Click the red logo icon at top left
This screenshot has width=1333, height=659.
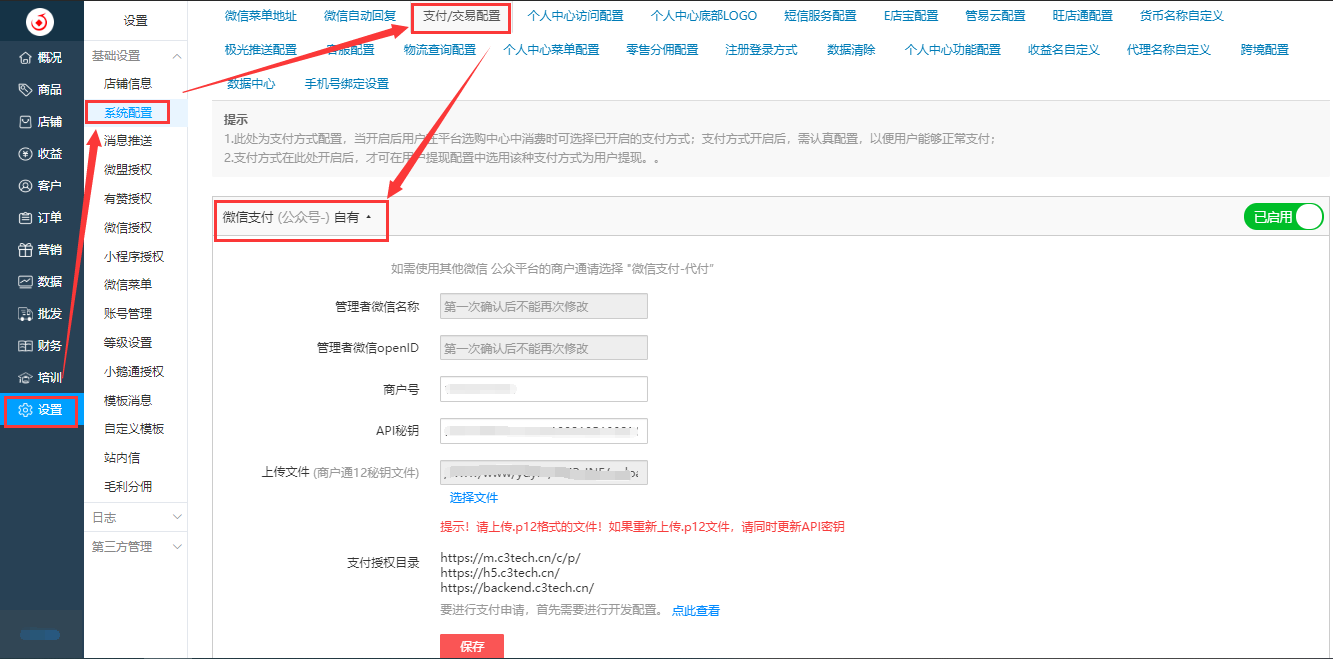coord(41,20)
